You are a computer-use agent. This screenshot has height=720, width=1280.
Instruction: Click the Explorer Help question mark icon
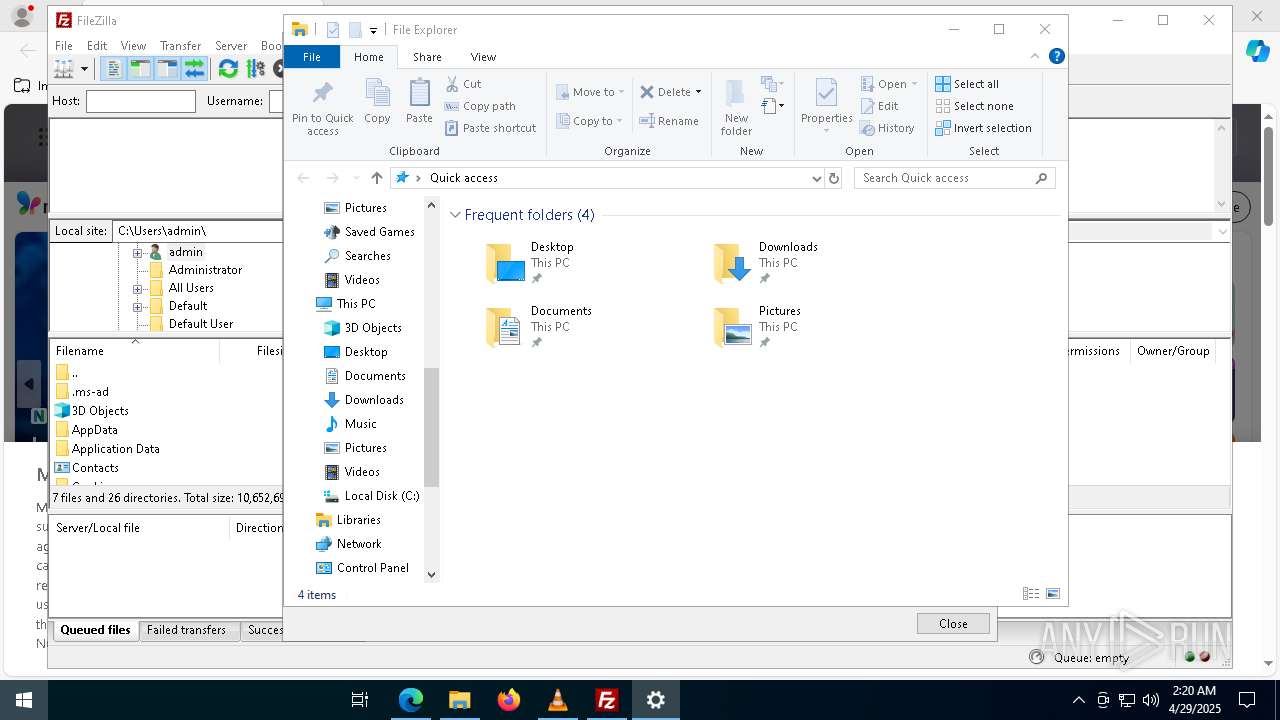point(1056,57)
